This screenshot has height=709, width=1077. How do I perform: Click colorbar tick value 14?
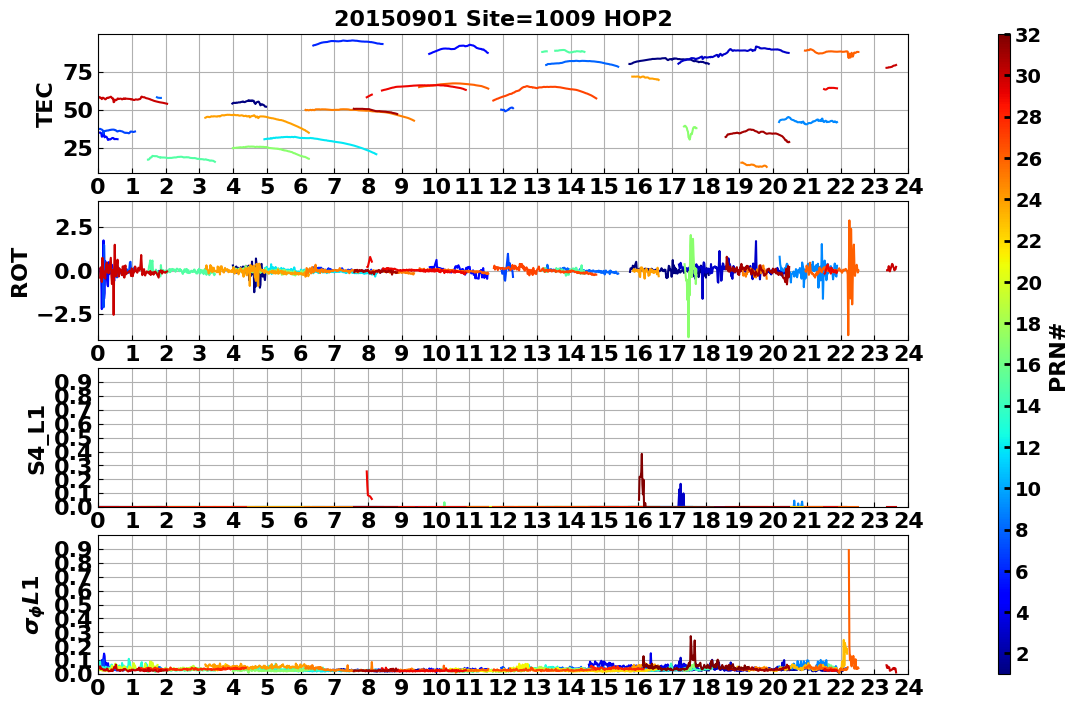pyautogui.click(x=1028, y=406)
